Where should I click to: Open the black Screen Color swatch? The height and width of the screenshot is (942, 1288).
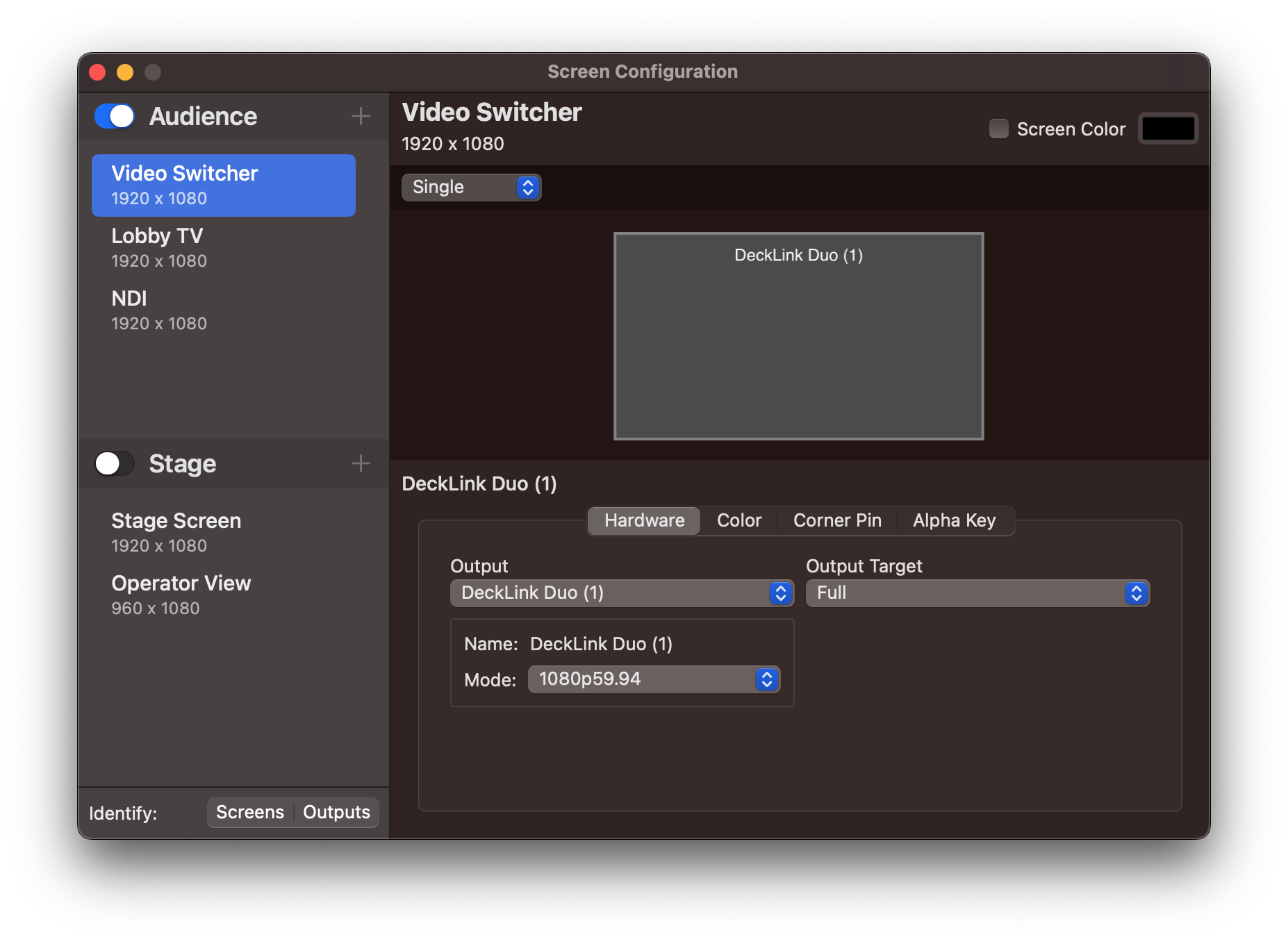point(1168,129)
